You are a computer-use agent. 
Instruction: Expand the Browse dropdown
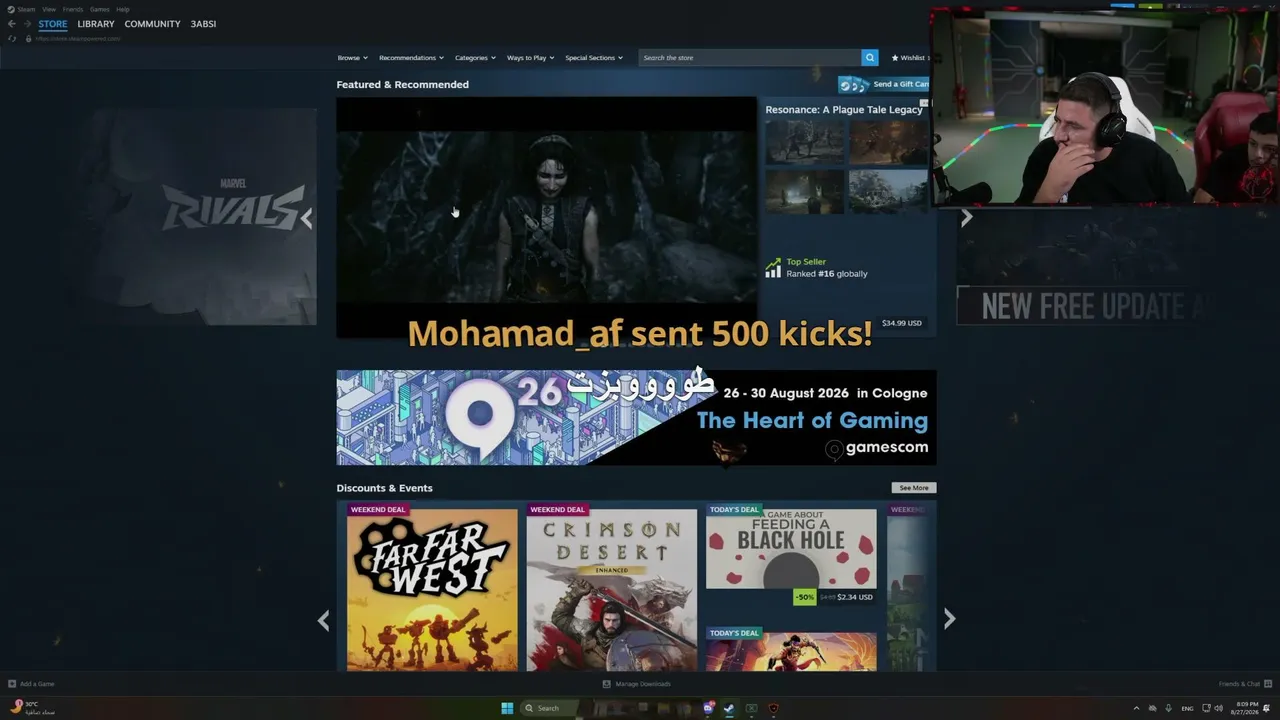coord(352,58)
